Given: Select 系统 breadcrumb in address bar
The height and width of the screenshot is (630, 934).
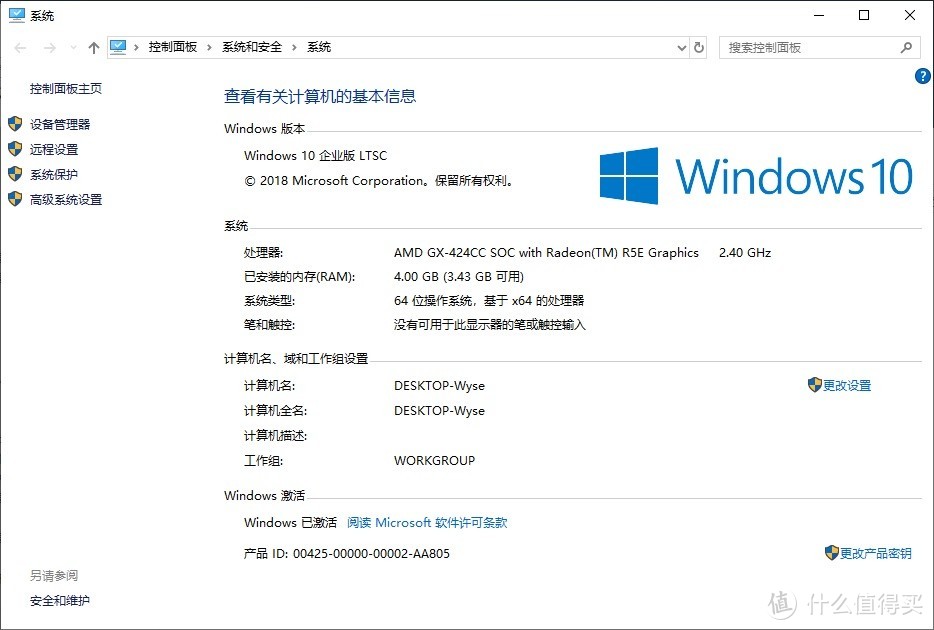Looking at the screenshot, I should tap(319, 47).
